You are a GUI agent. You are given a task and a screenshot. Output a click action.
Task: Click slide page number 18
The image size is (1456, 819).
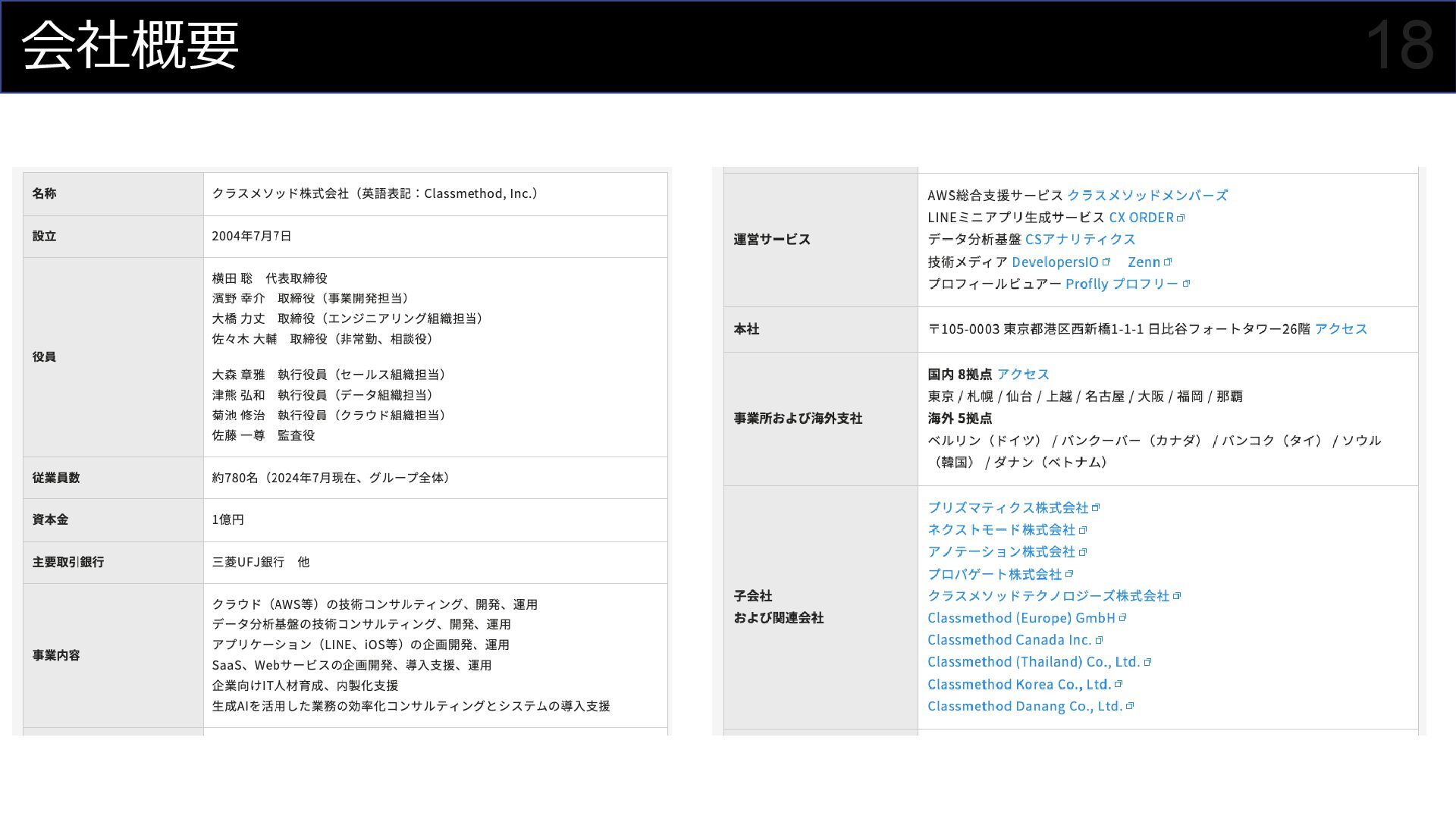click(1399, 45)
